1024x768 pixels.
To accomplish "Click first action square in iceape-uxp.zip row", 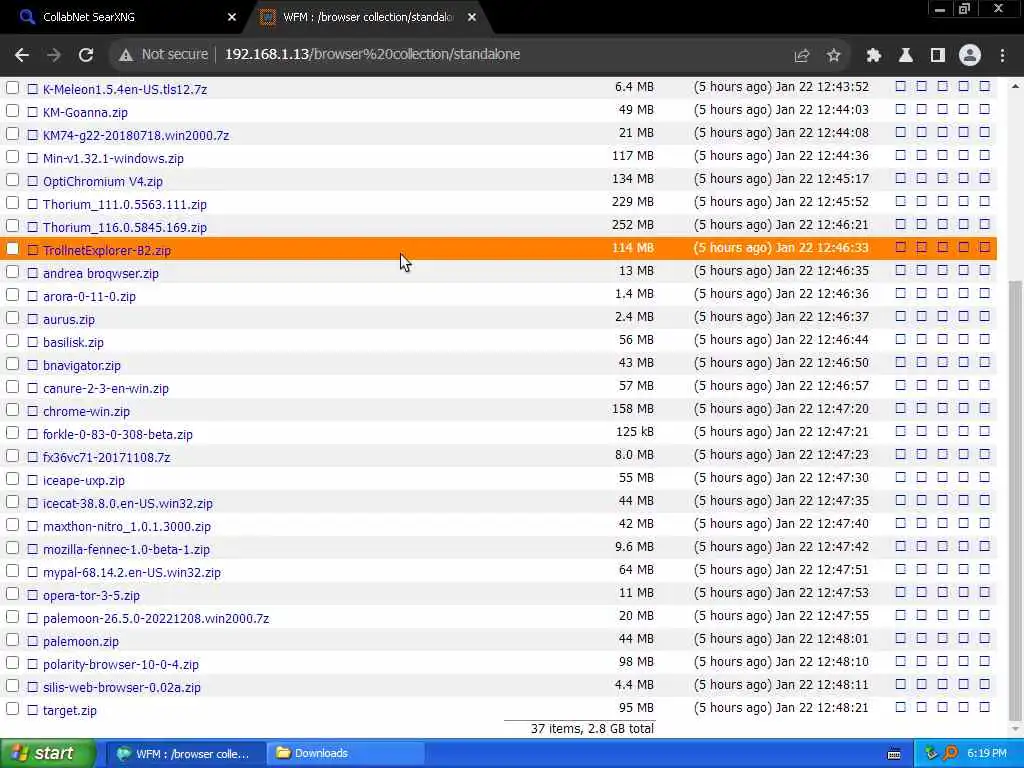I will point(901,477).
